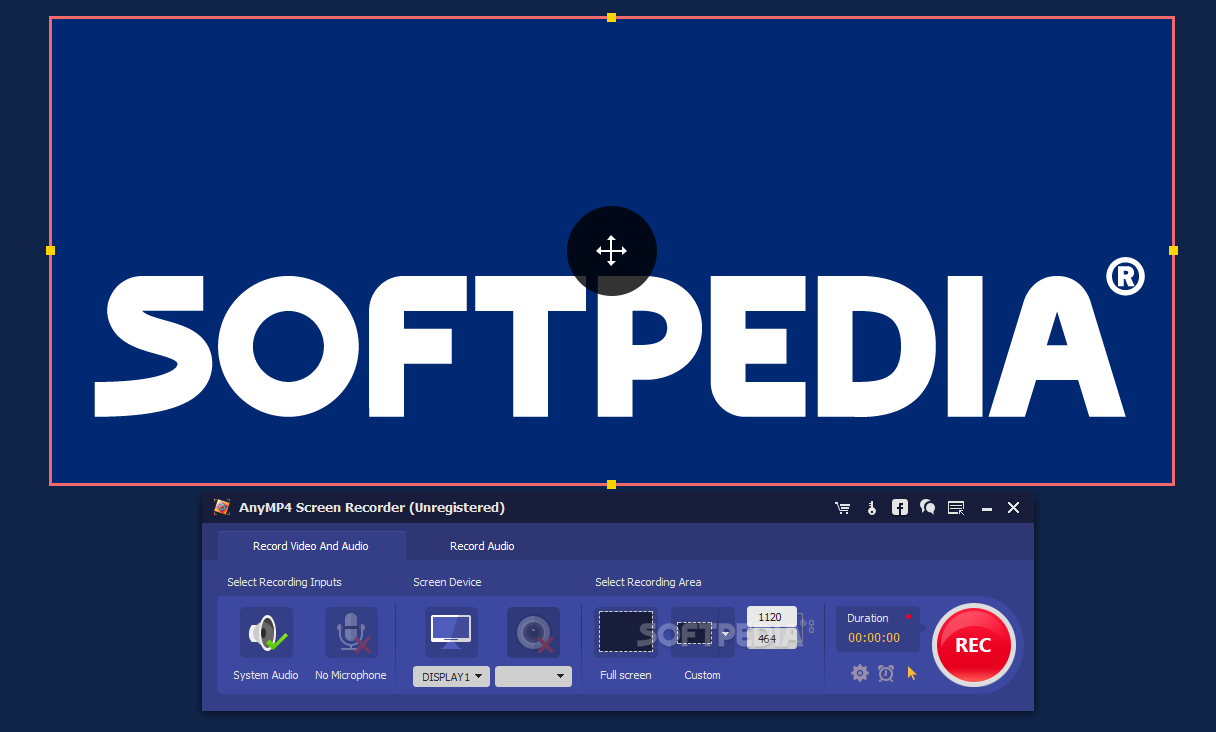Start recording with the REC button
Viewport: 1216px width, 732px height.
[973, 645]
